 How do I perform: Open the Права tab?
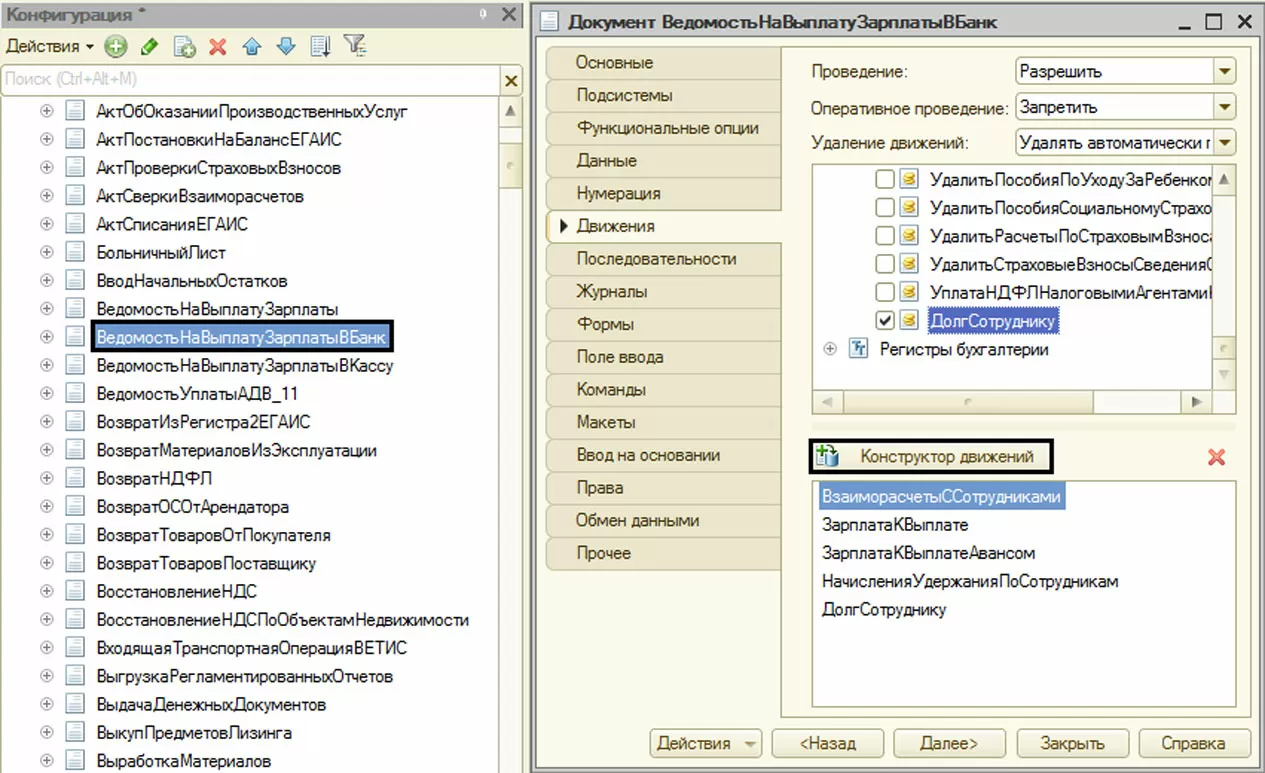(x=663, y=488)
